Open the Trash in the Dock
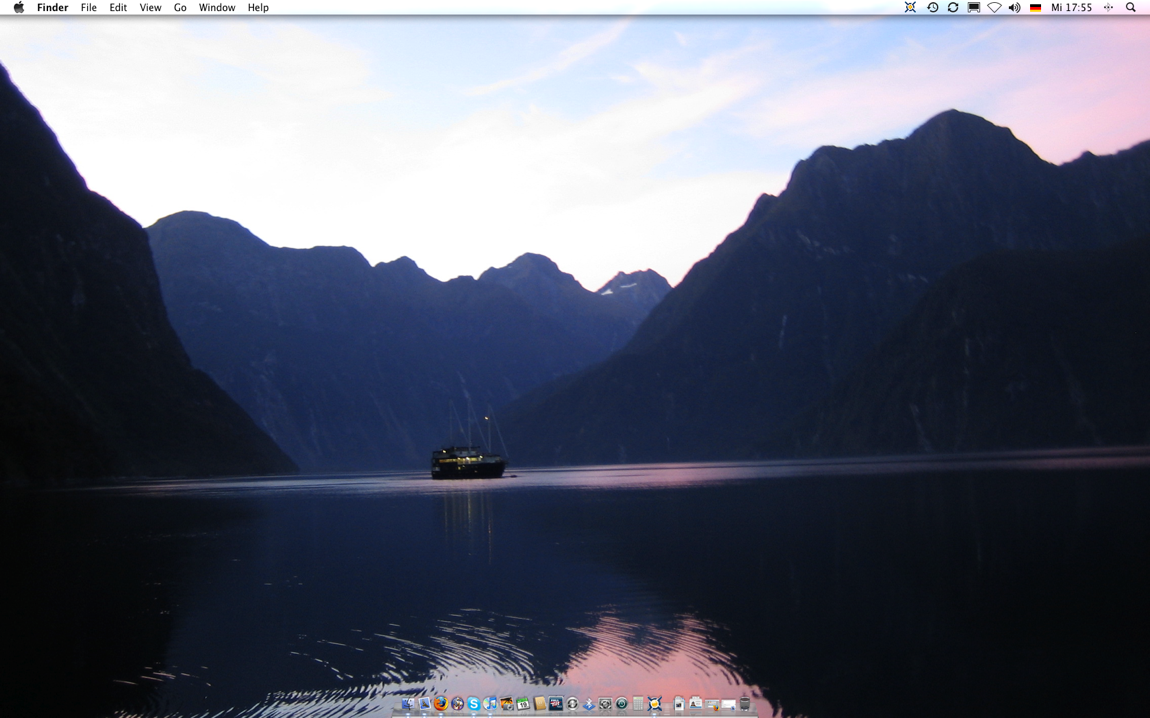Screen dimensions: 1150x718 745,704
